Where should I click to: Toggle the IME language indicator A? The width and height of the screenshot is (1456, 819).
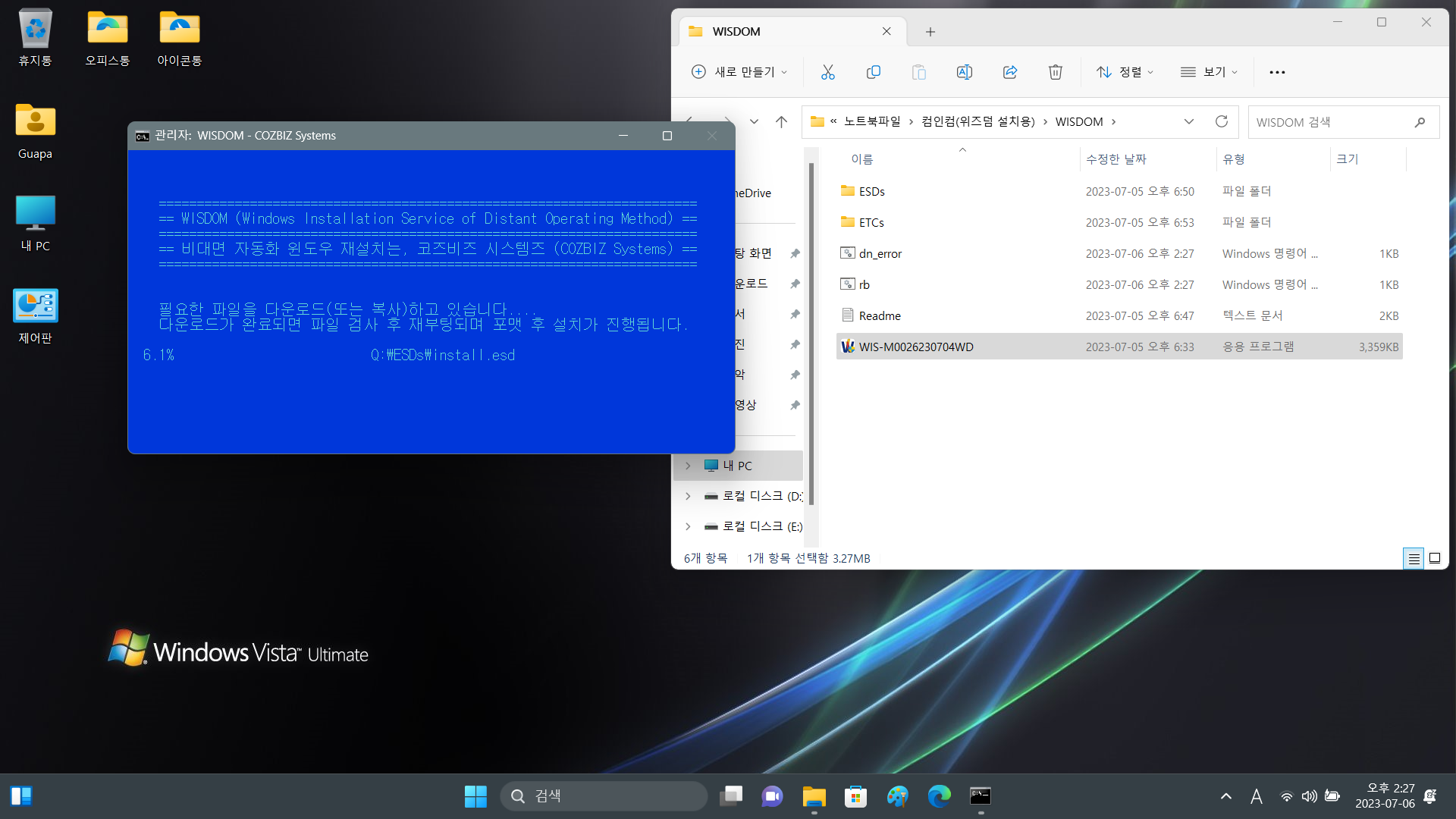(1257, 795)
